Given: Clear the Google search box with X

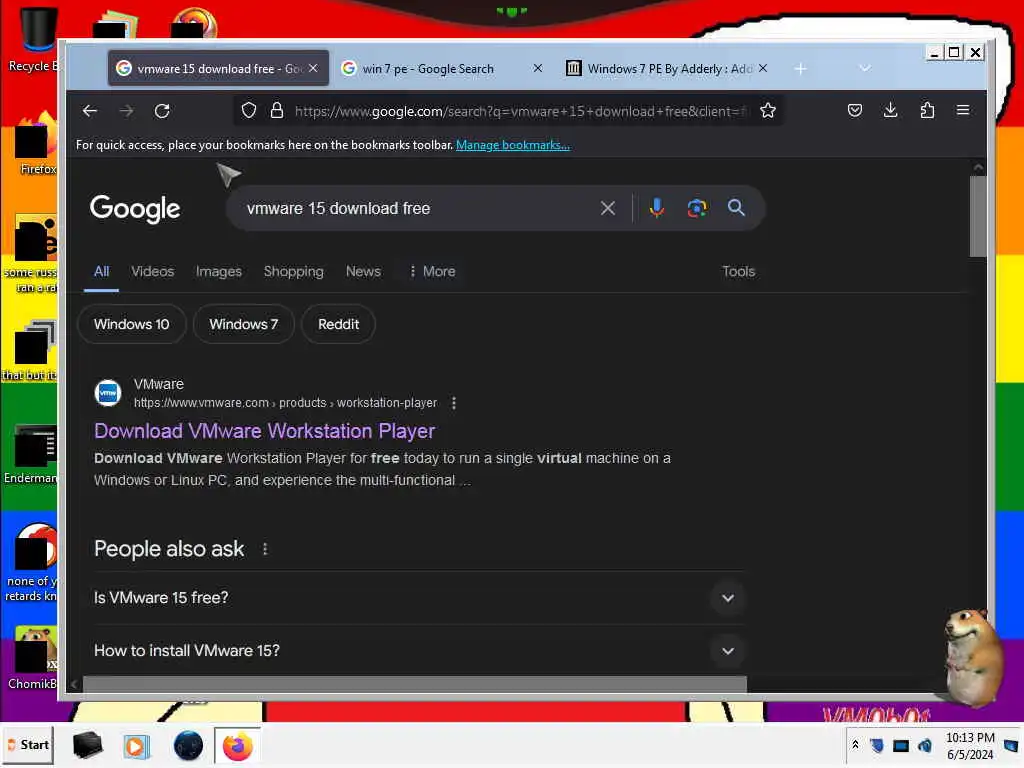Looking at the screenshot, I should (x=607, y=208).
